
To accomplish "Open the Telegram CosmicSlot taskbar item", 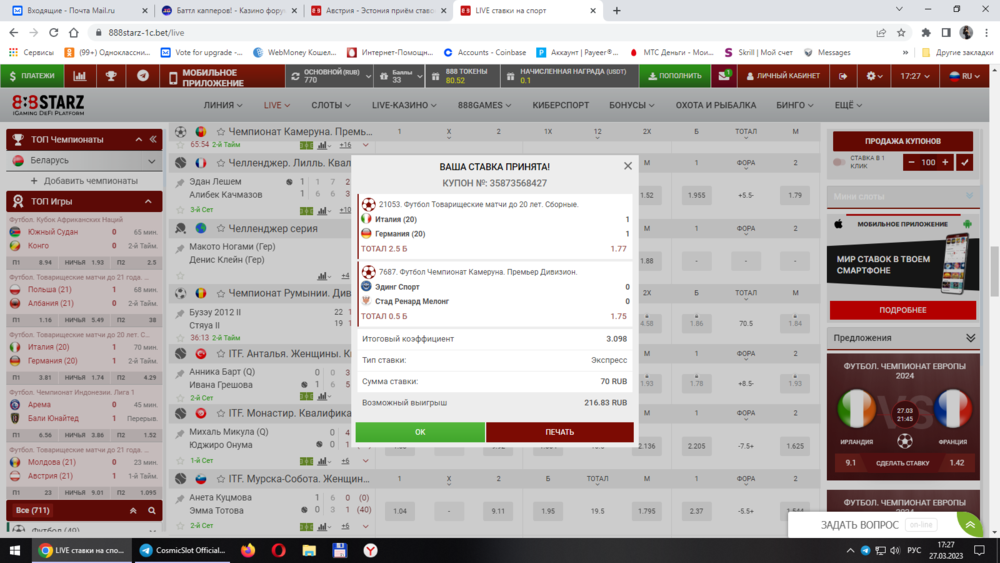I will [182, 550].
